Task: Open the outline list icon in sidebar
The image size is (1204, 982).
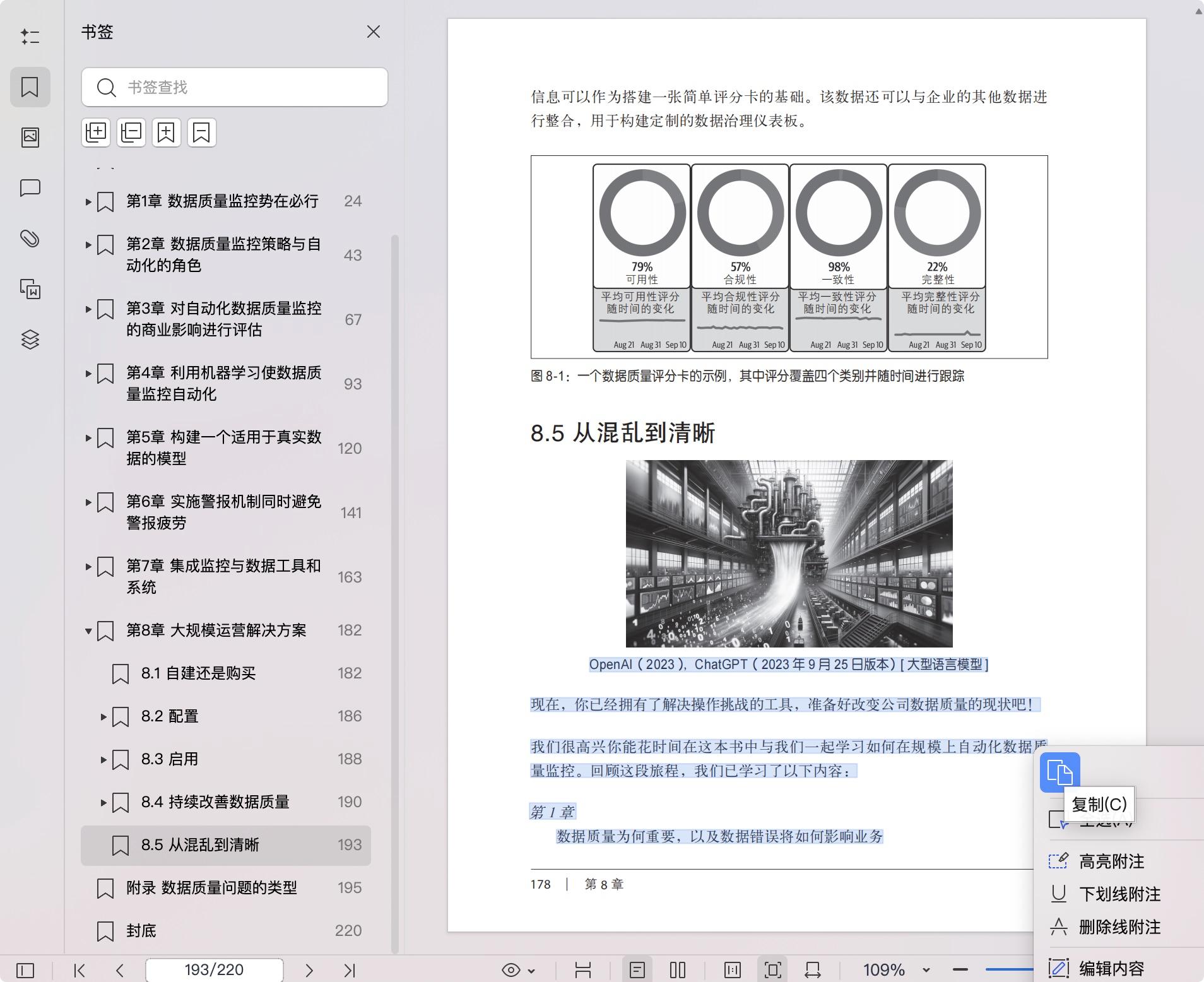Action: pyautogui.click(x=30, y=37)
